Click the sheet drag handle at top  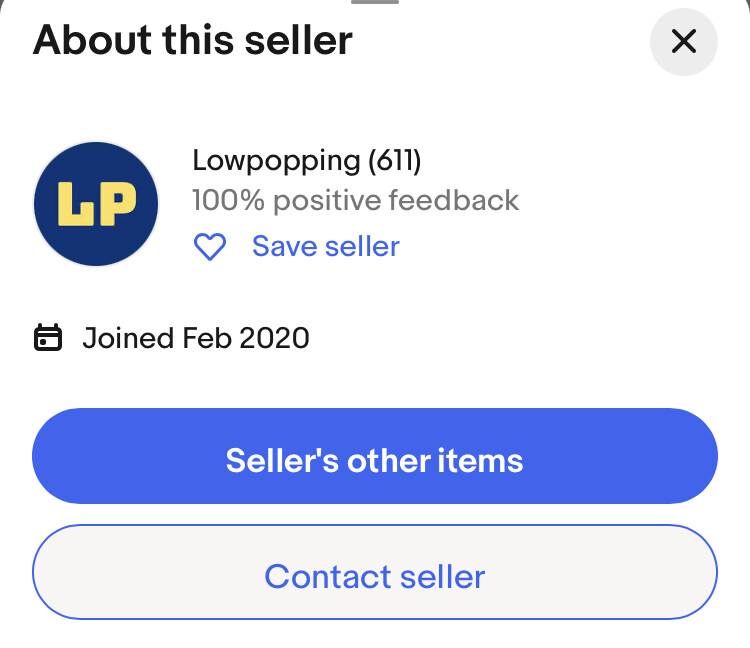click(x=375, y=3)
